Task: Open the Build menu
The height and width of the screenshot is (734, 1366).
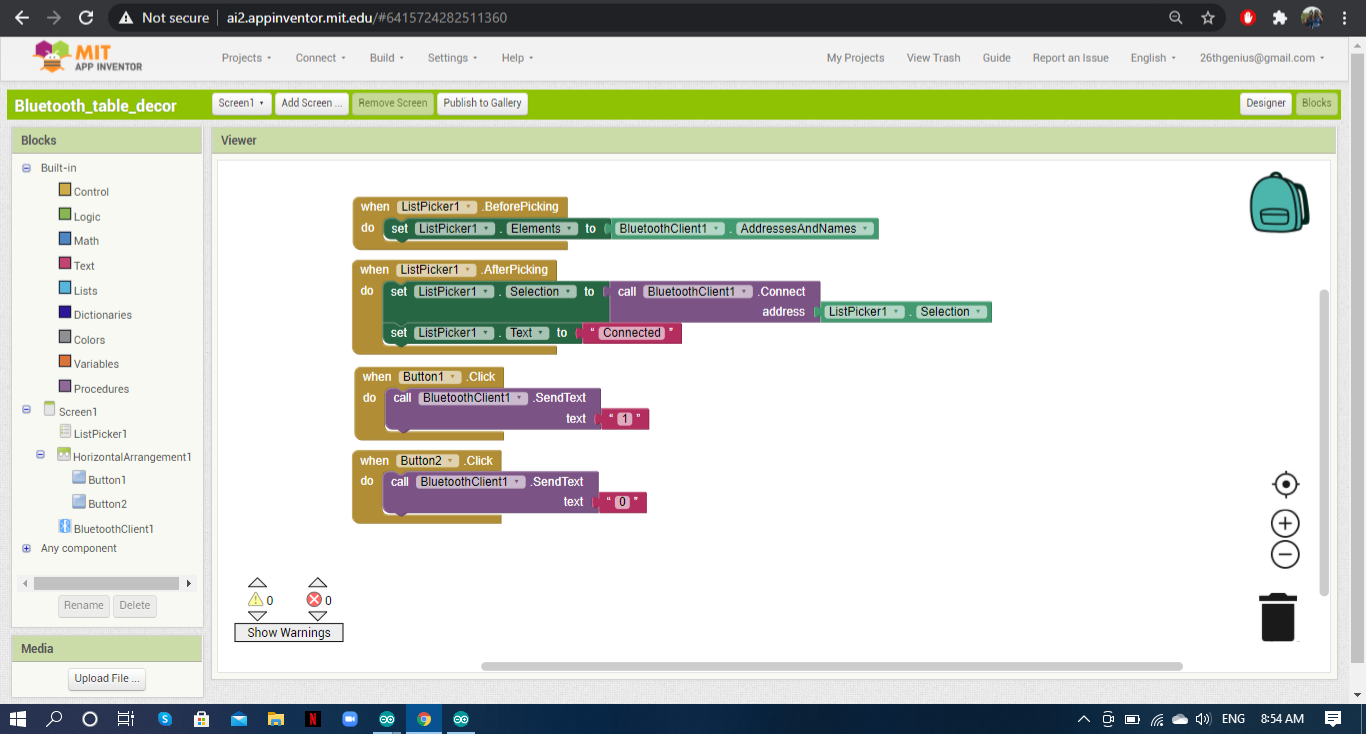Action: click(x=387, y=58)
